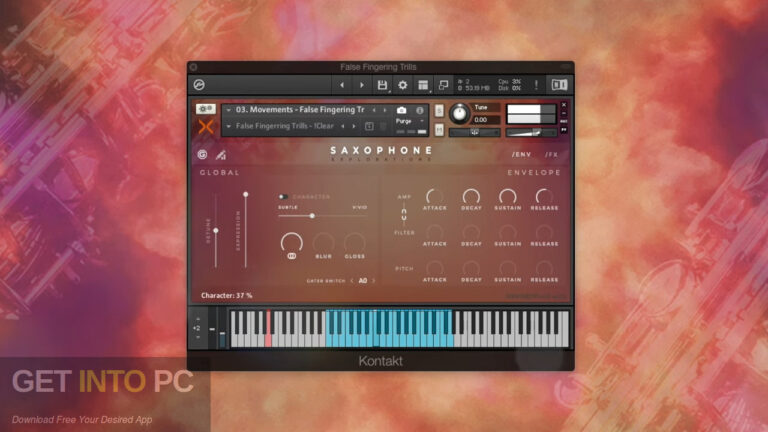Switch to the /ENV tab
The height and width of the screenshot is (432, 768).
pyautogui.click(x=521, y=154)
